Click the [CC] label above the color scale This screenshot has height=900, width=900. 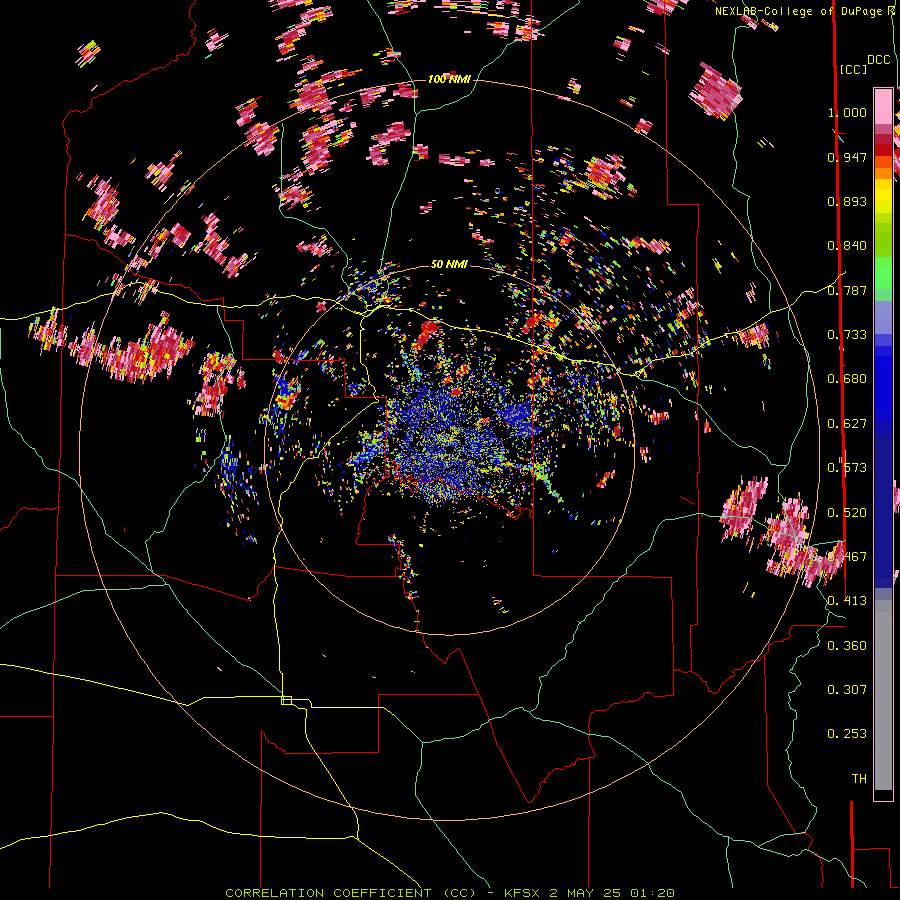click(x=853, y=69)
